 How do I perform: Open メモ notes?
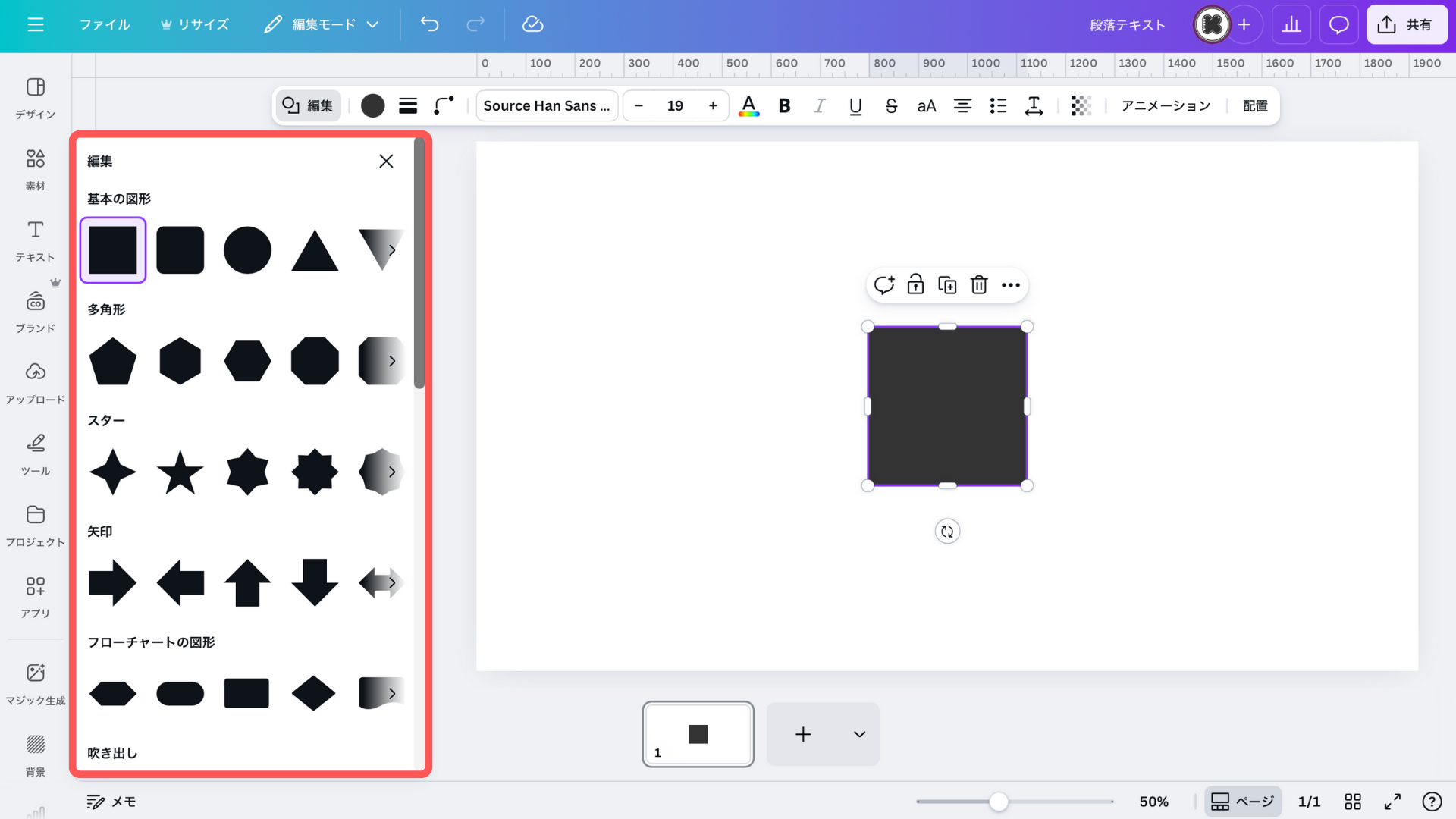click(111, 802)
